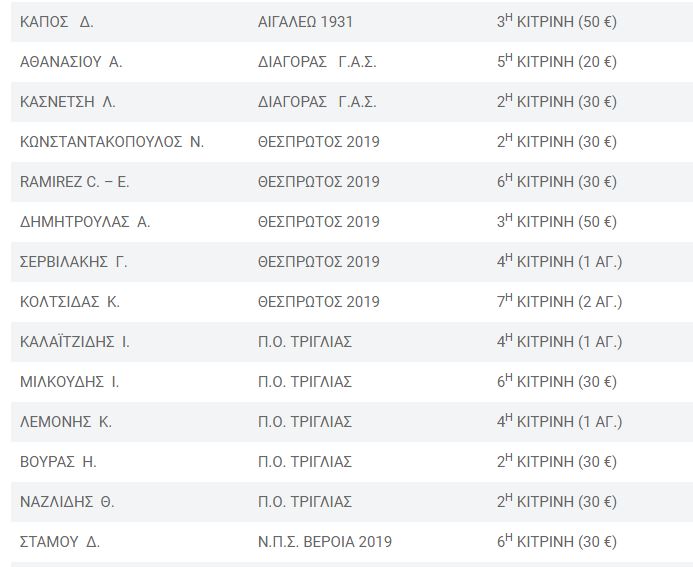The image size is (693, 567).
Task: Select RAMIREZ C. – E. row
Action: [x=352, y=182]
